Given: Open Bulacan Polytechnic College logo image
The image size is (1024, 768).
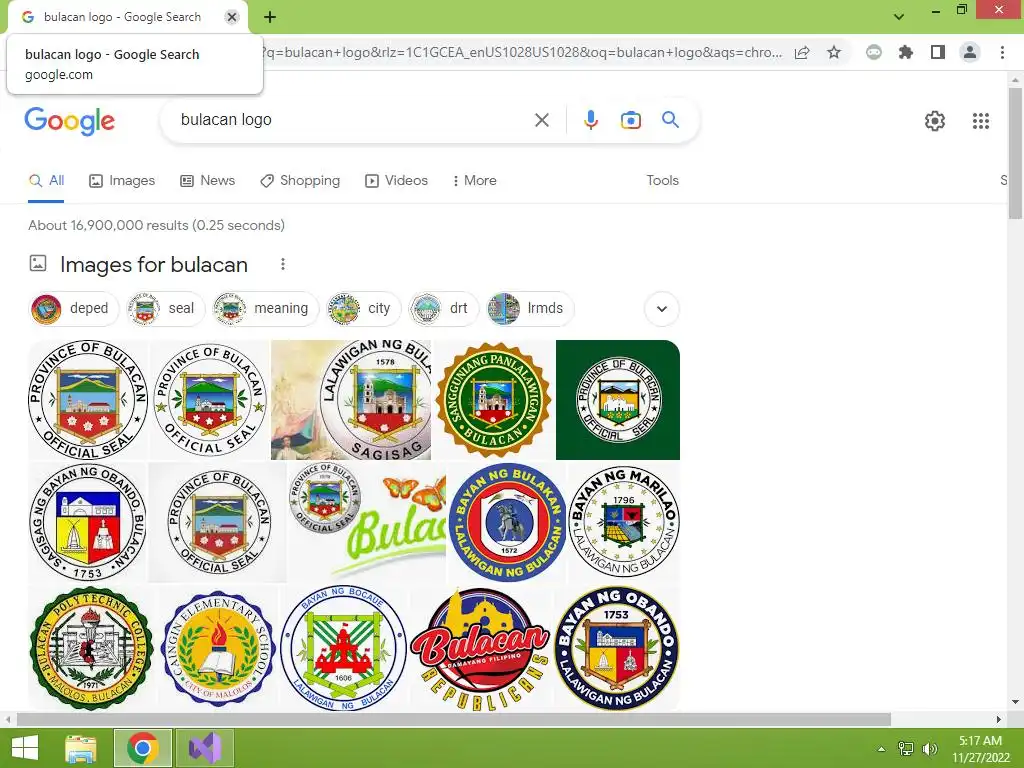Looking at the screenshot, I should pos(91,648).
